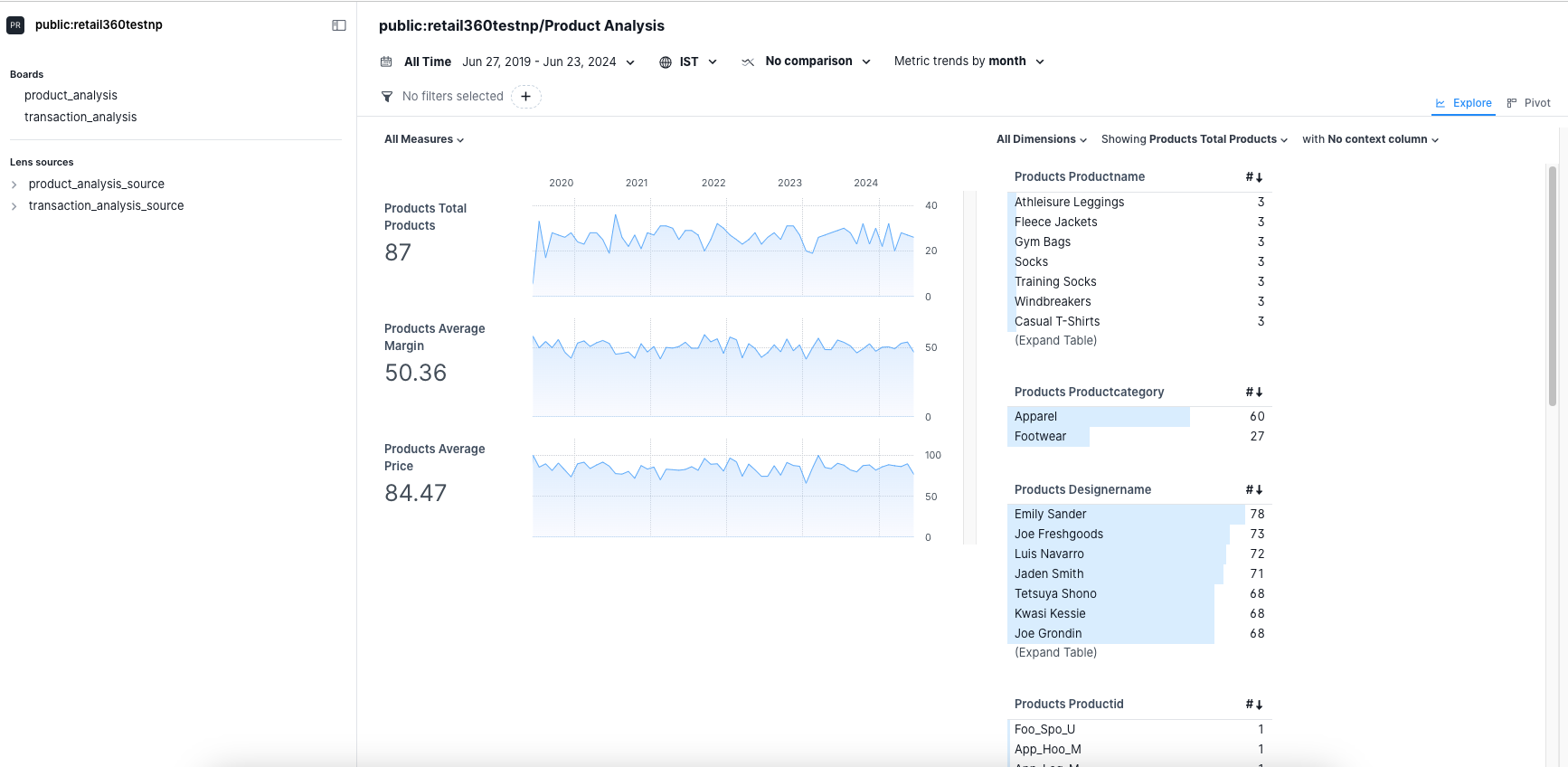Viewport: 1568px width, 767px height.
Task: Sort Products Designername by count arrow
Action: (1254, 490)
